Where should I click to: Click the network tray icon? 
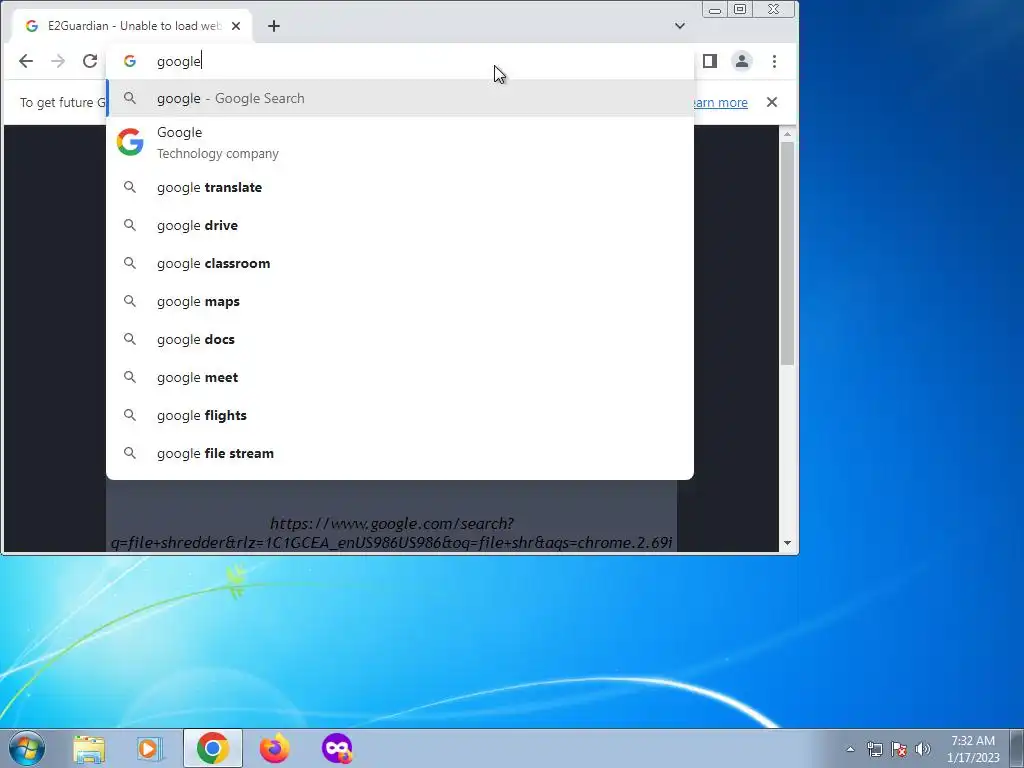(874, 749)
